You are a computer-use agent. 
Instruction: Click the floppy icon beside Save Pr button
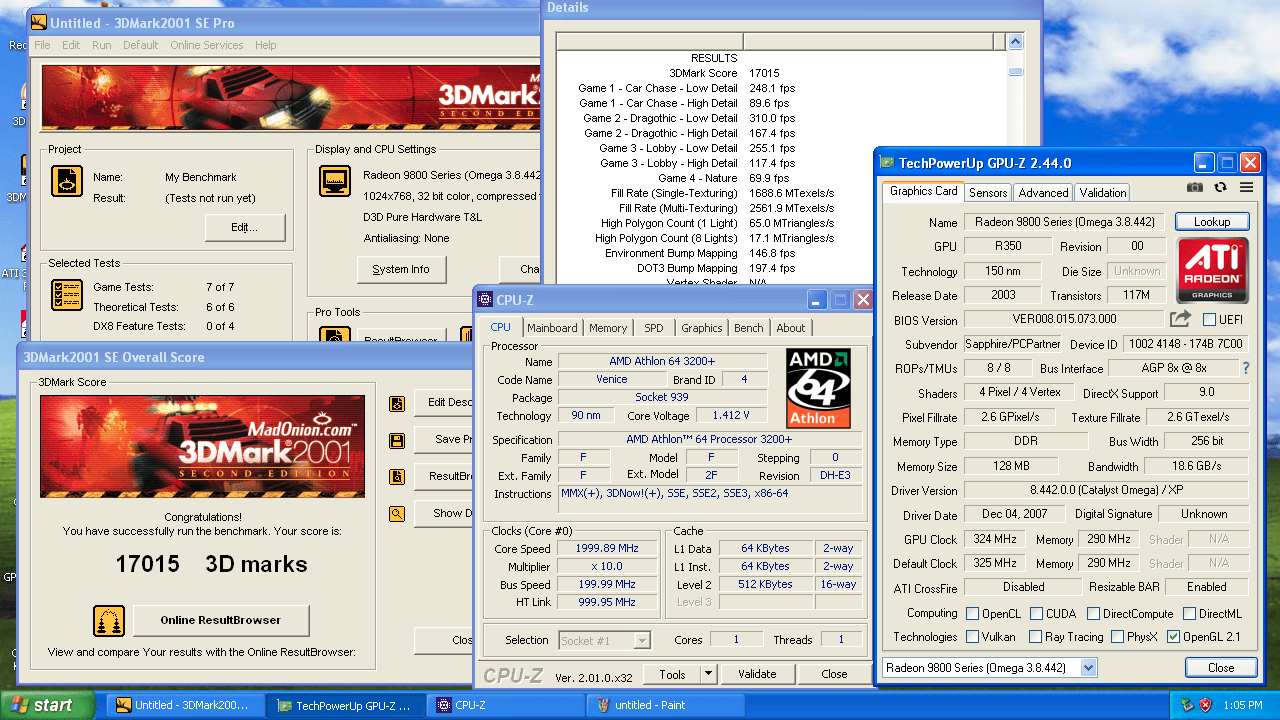pos(397,440)
